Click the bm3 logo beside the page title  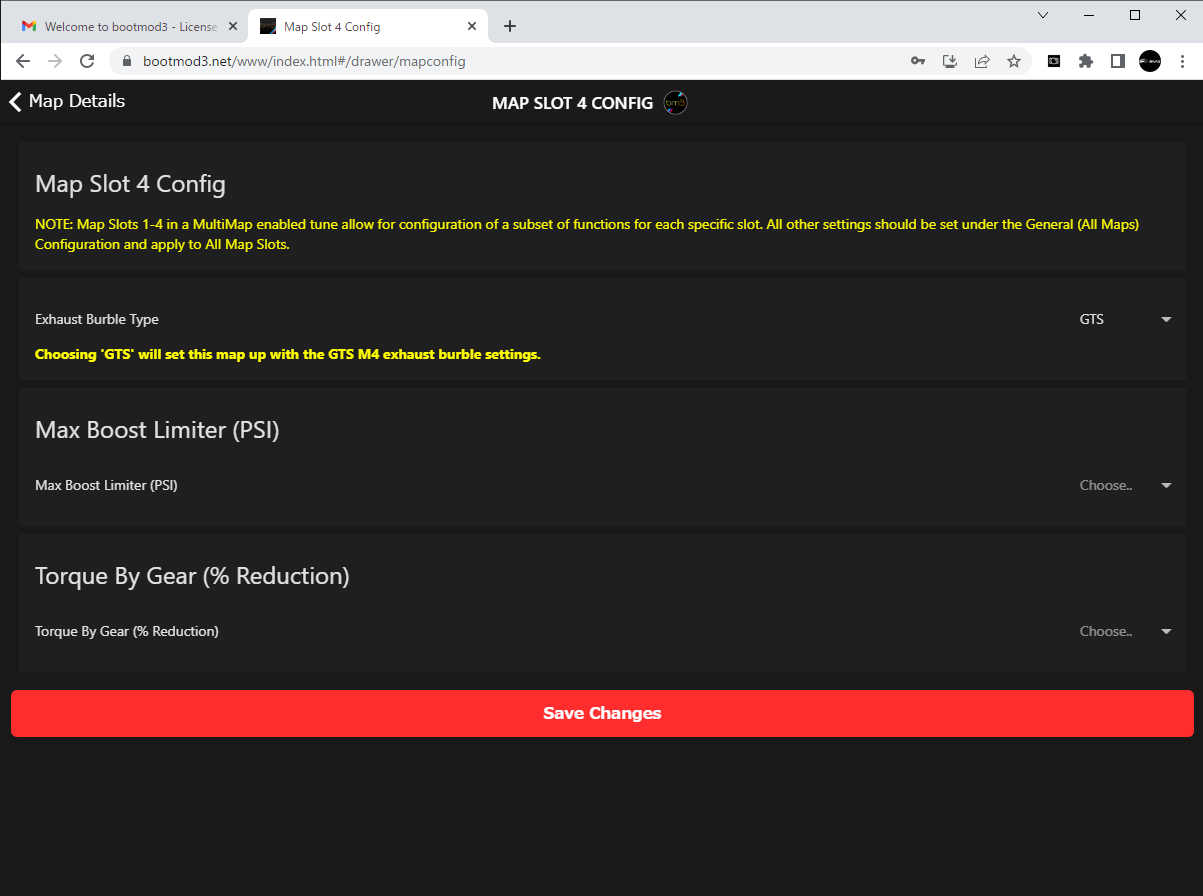tap(676, 103)
